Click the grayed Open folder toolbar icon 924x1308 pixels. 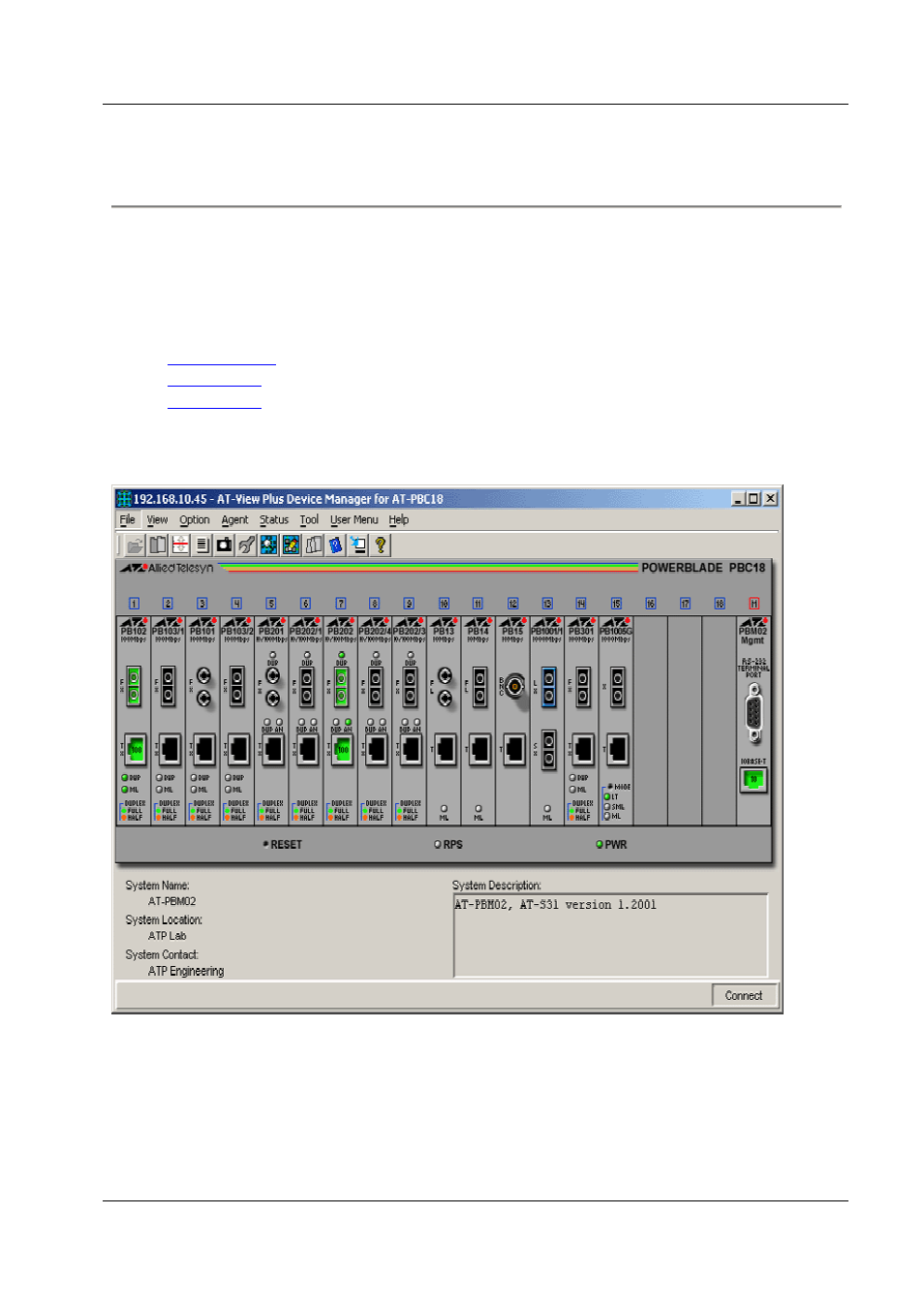[x=135, y=545]
